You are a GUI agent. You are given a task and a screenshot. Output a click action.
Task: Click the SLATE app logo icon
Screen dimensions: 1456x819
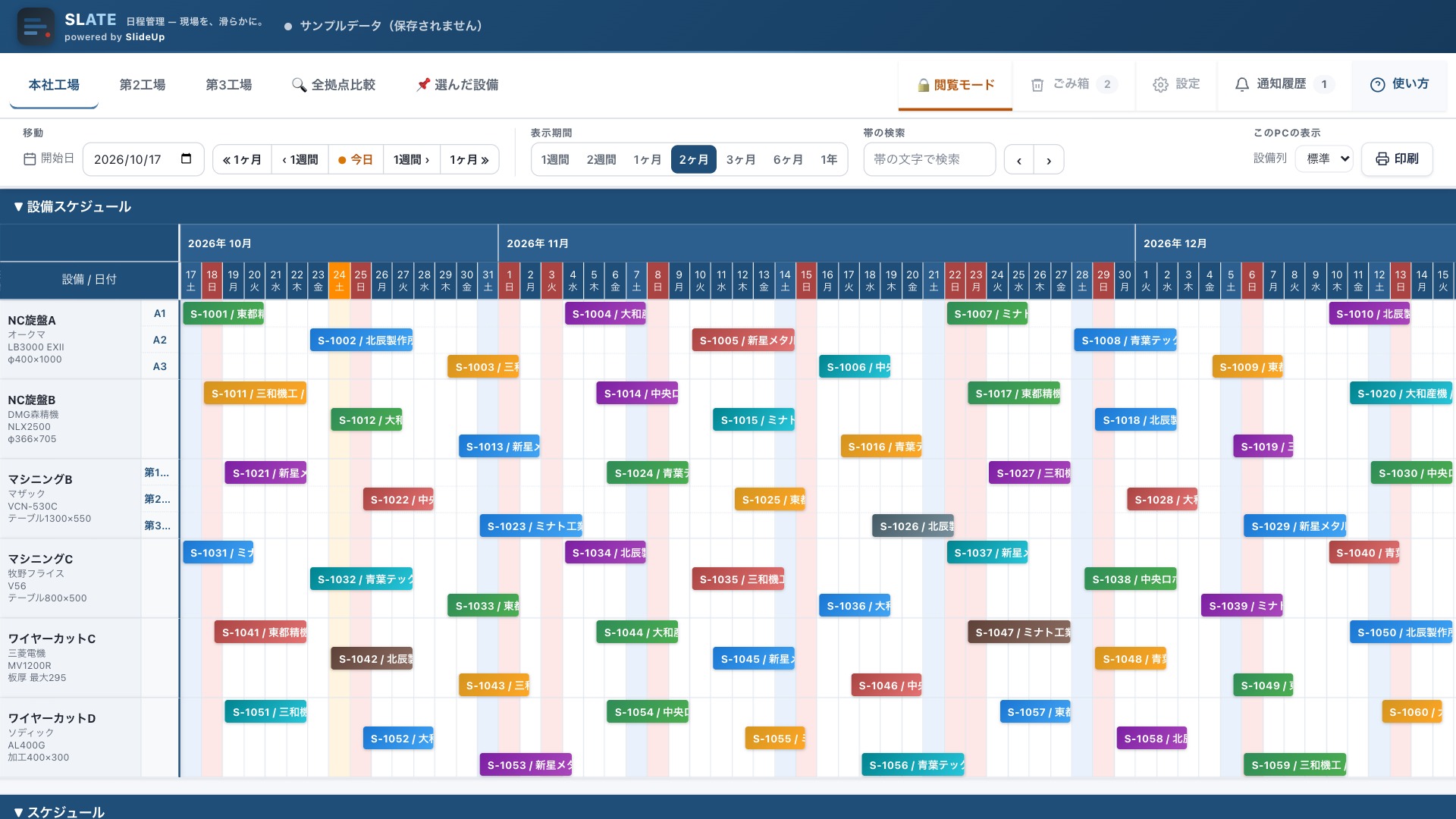pyautogui.click(x=36, y=27)
